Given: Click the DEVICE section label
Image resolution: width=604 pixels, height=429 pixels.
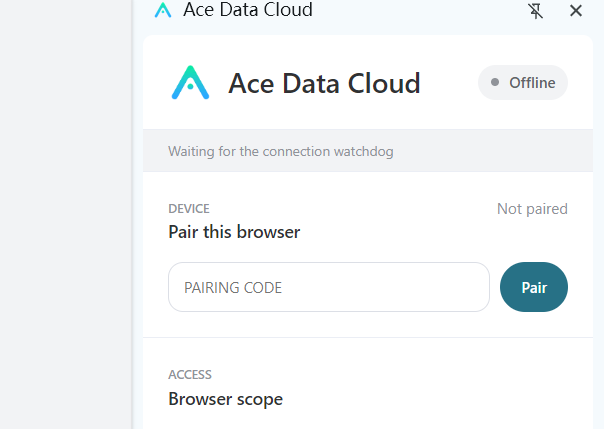Looking at the screenshot, I should [189, 209].
